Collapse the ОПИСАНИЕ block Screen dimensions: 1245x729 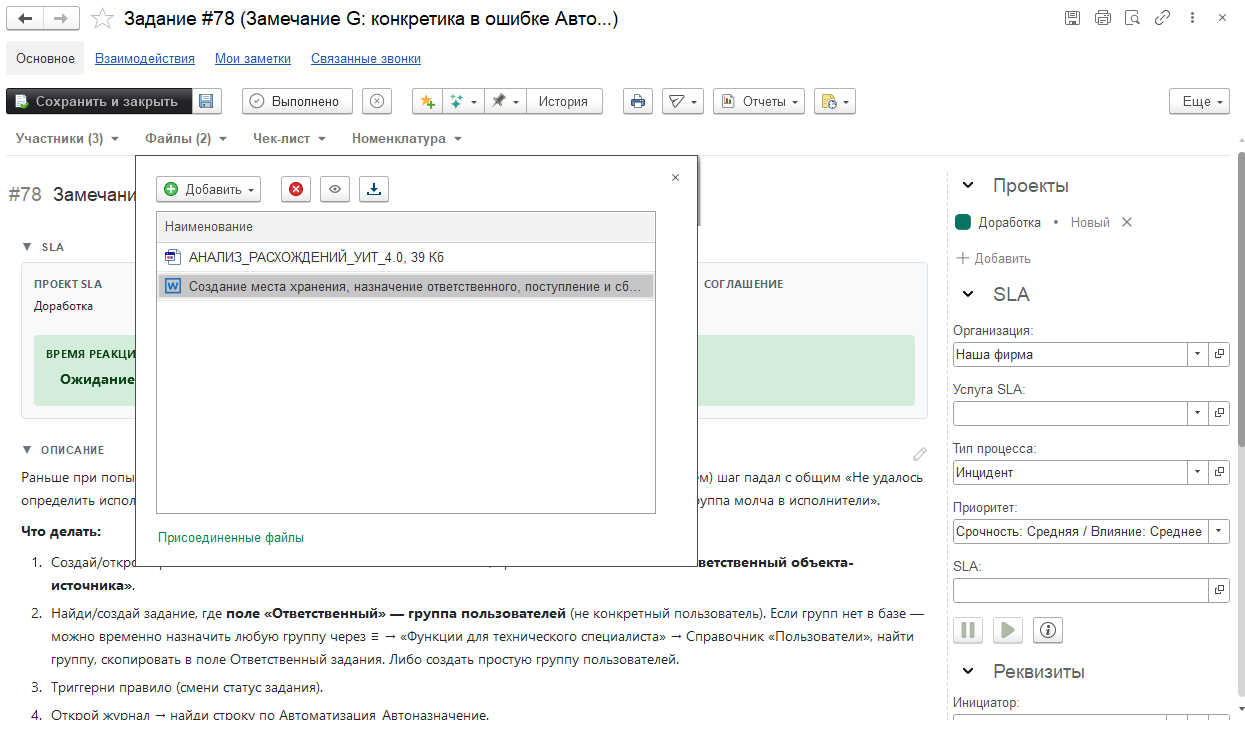[x=27, y=450]
